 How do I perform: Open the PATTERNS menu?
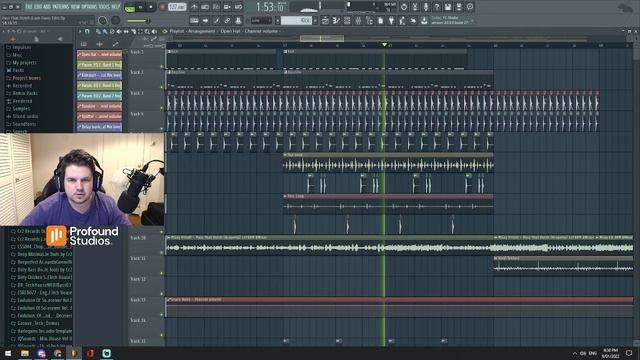pos(60,7)
